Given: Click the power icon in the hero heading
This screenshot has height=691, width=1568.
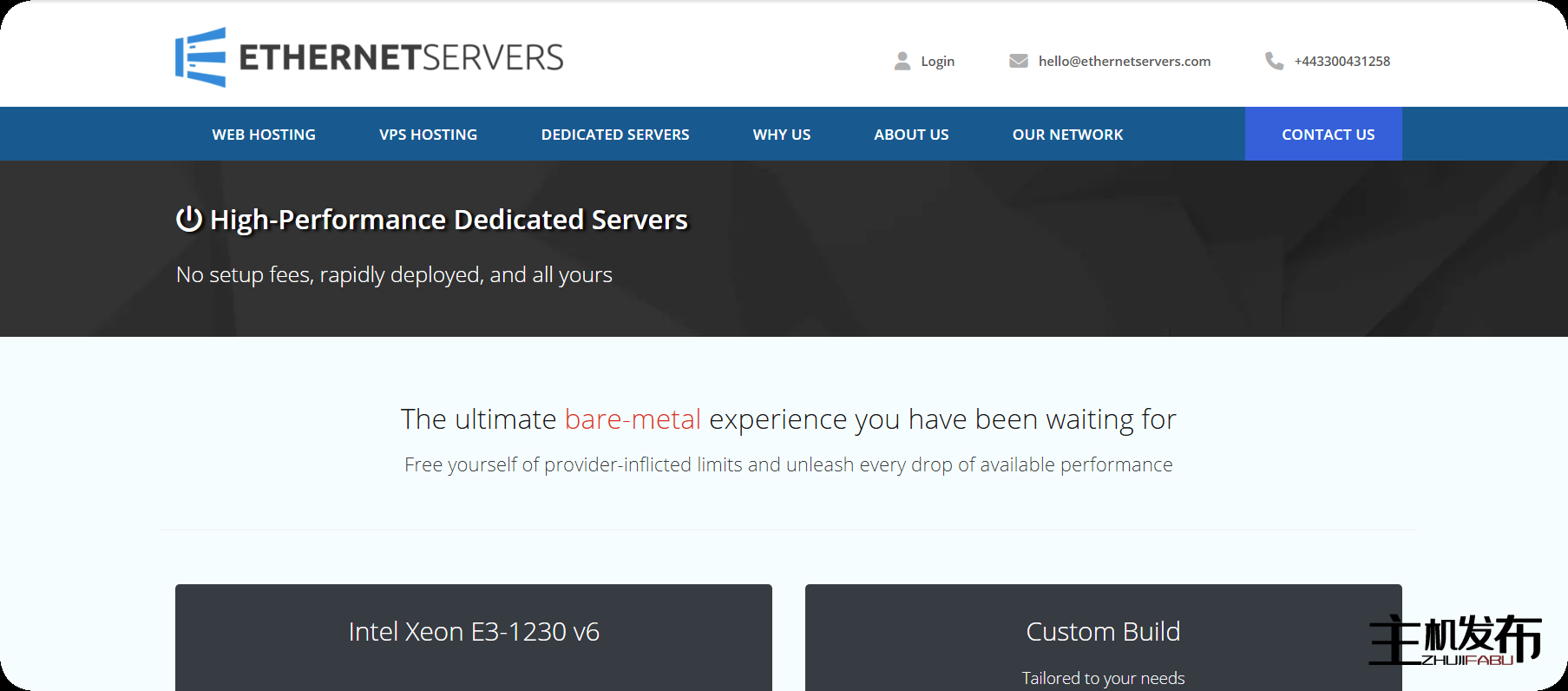Looking at the screenshot, I should (189, 220).
